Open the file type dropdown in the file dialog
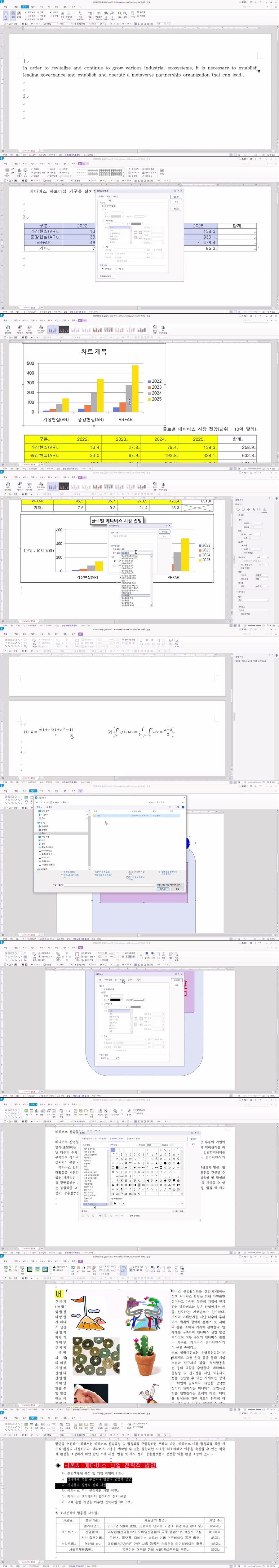This screenshot has width=279, height=1568. point(169,884)
